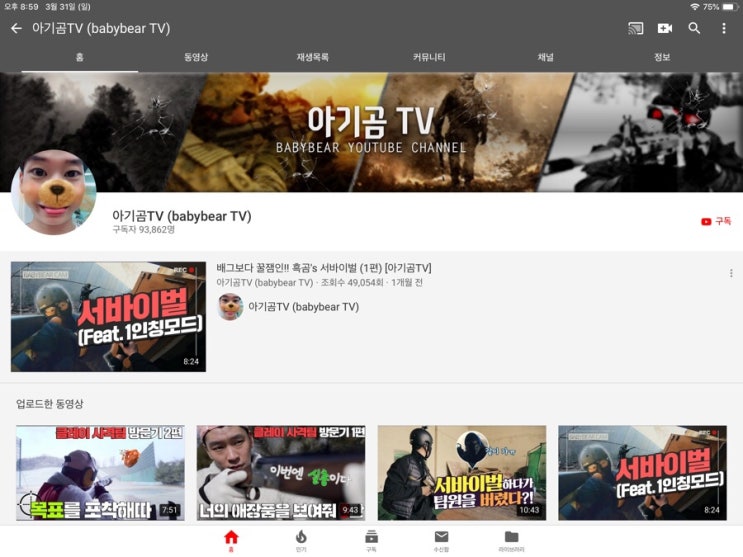Open the 9:43 클레이 사격장 1편 thumbnail
Screen dimensions: 743x557
pyautogui.click(x=281, y=473)
